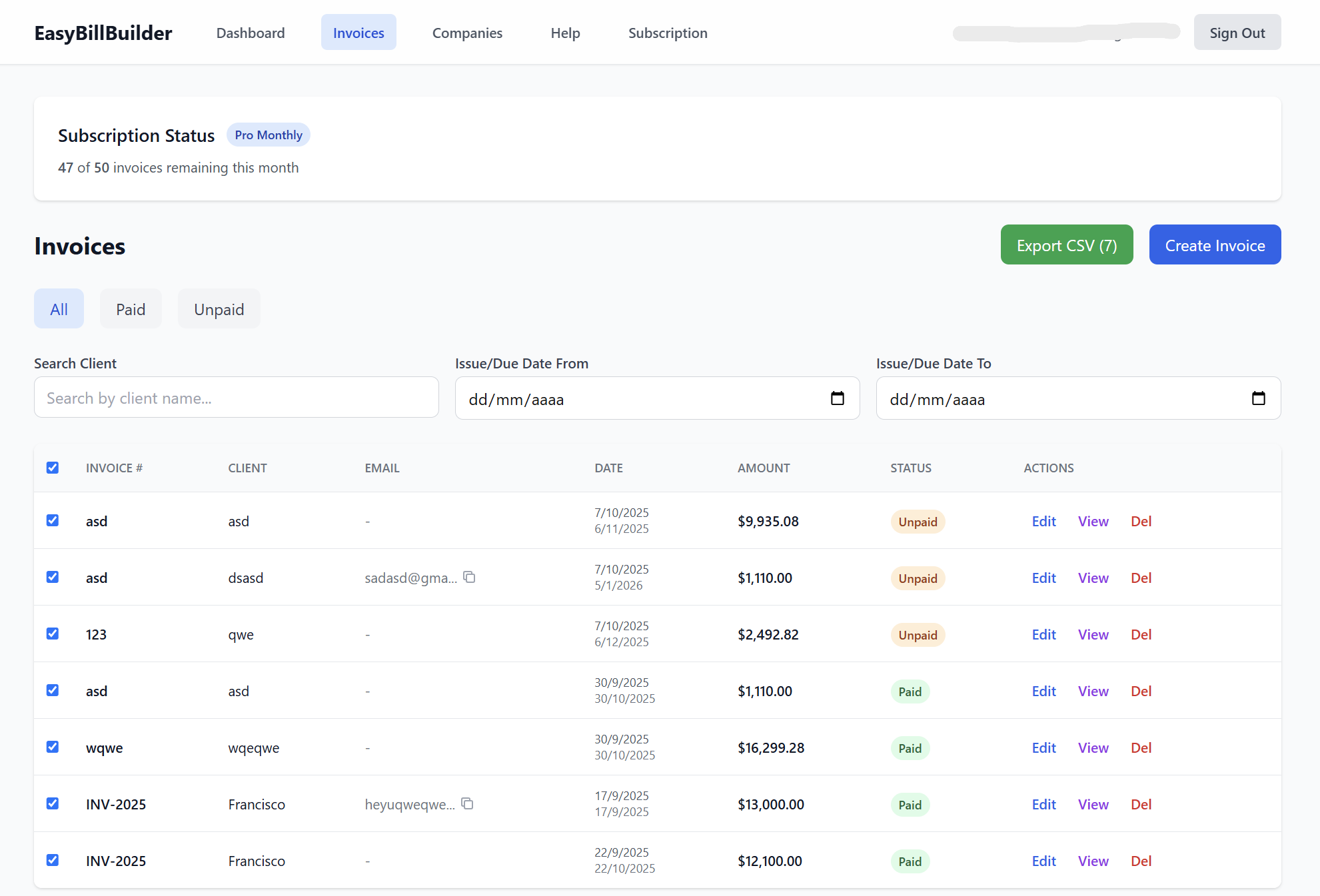Viewport: 1320px width, 896px height.
Task: View the wqeqwe client invoice
Action: click(x=1093, y=747)
